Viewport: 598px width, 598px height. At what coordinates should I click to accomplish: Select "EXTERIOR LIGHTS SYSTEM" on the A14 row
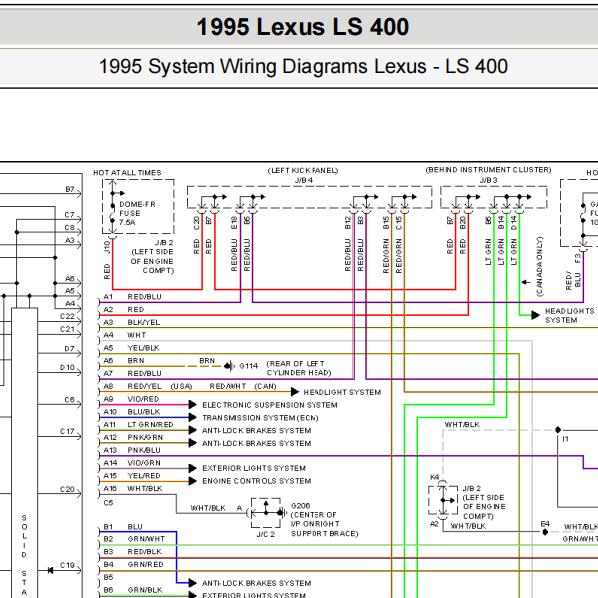click(254, 468)
